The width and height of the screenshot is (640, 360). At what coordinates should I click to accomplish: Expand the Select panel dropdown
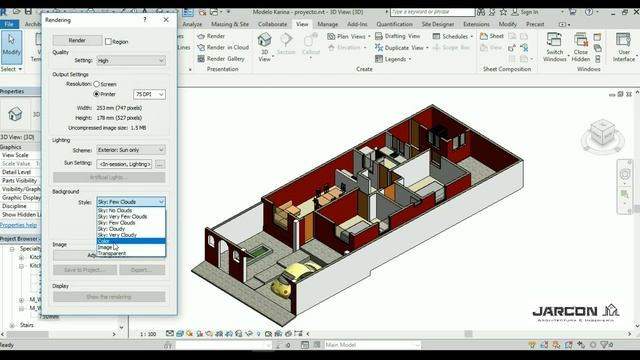pos(11,69)
